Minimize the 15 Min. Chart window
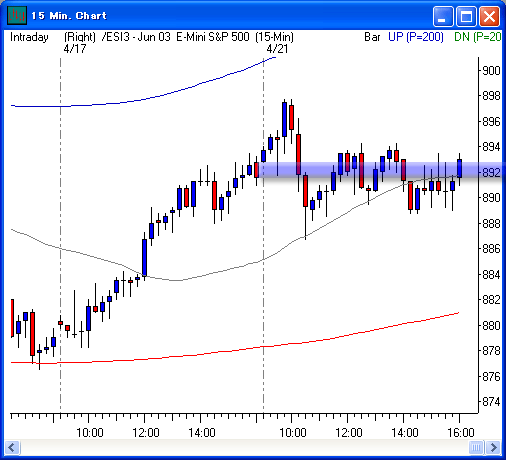 point(443,16)
